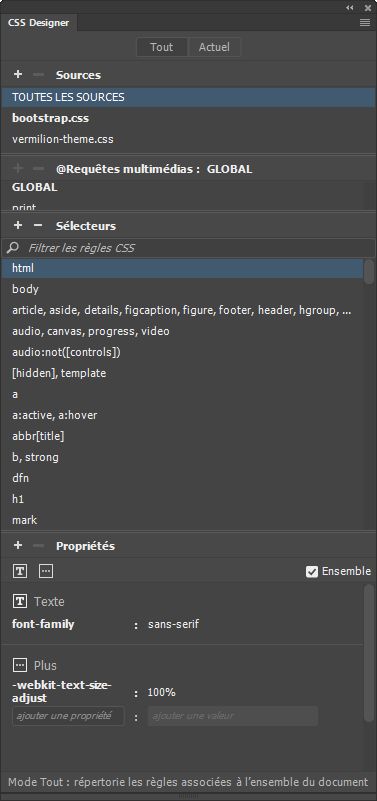Uncheck the Ensemble checkbox
The height and width of the screenshot is (801, 377).
312,572
